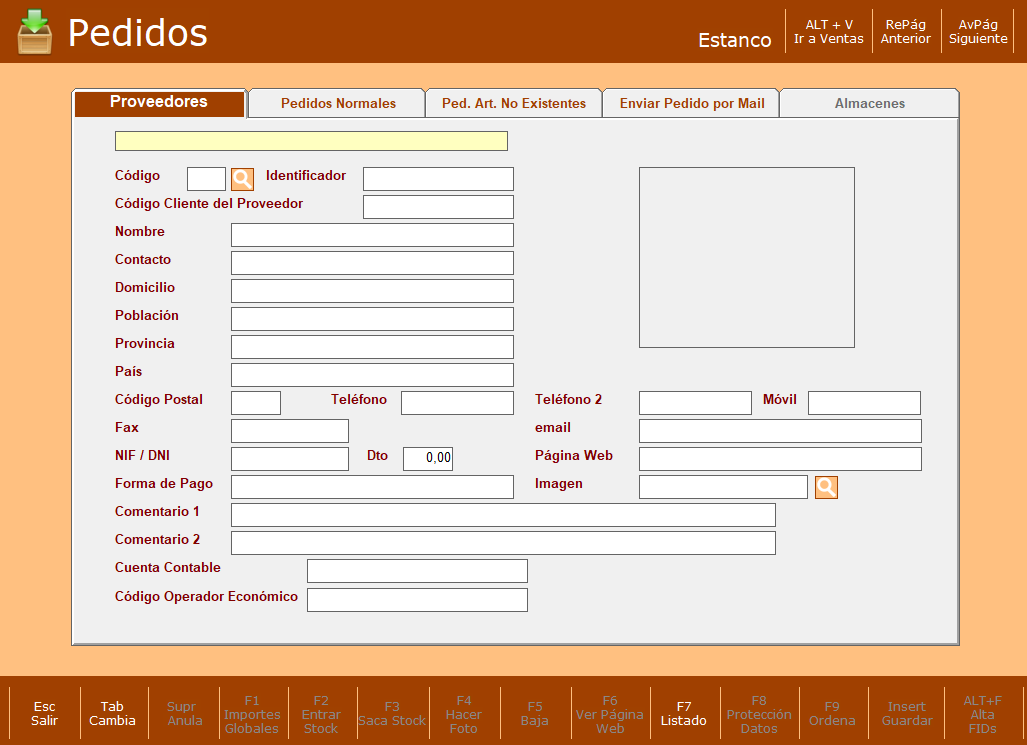This screenshot has height=745, width=1027.
Task: Click the Teléfono 2 input field
Action: [x=695, y=403]
